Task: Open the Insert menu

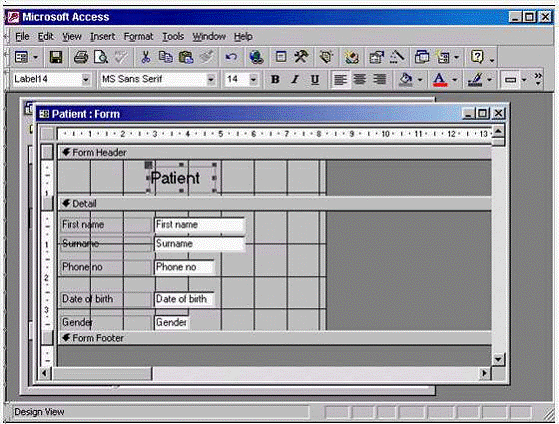Action: (x=102, y=36)
